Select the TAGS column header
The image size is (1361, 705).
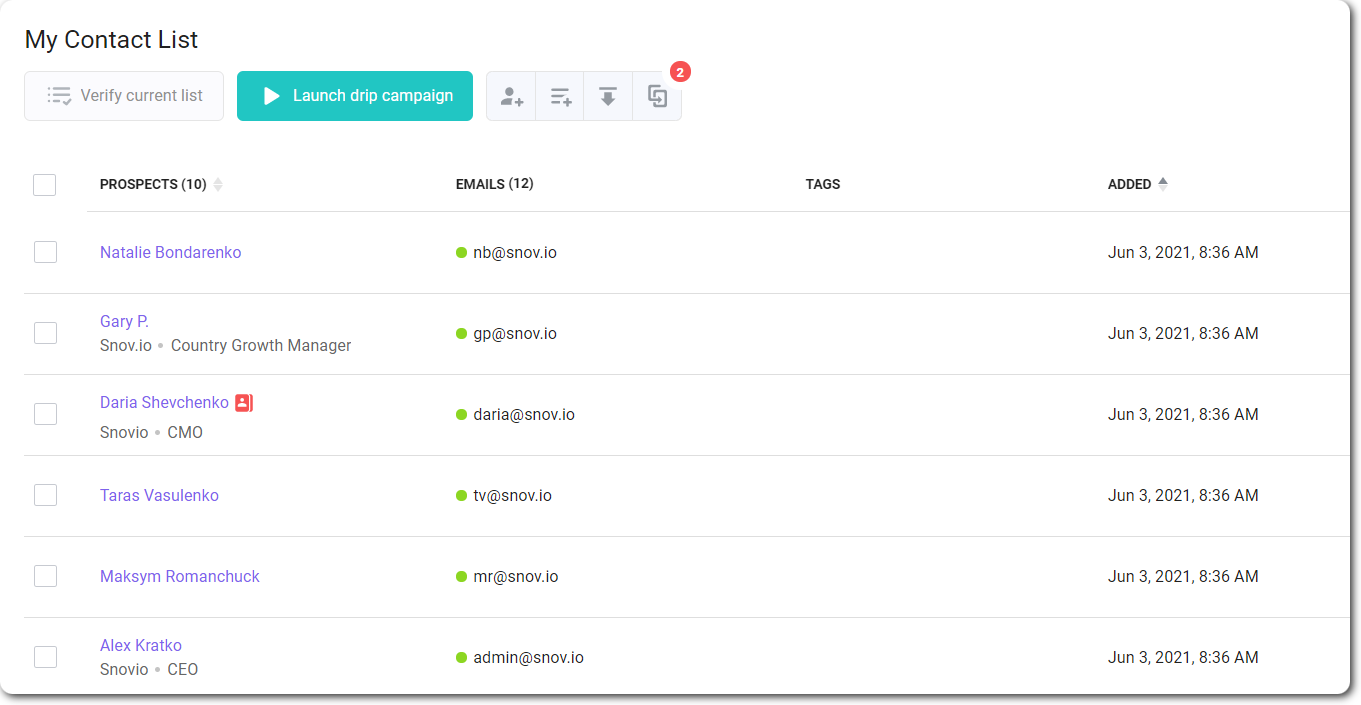(823, 184)
